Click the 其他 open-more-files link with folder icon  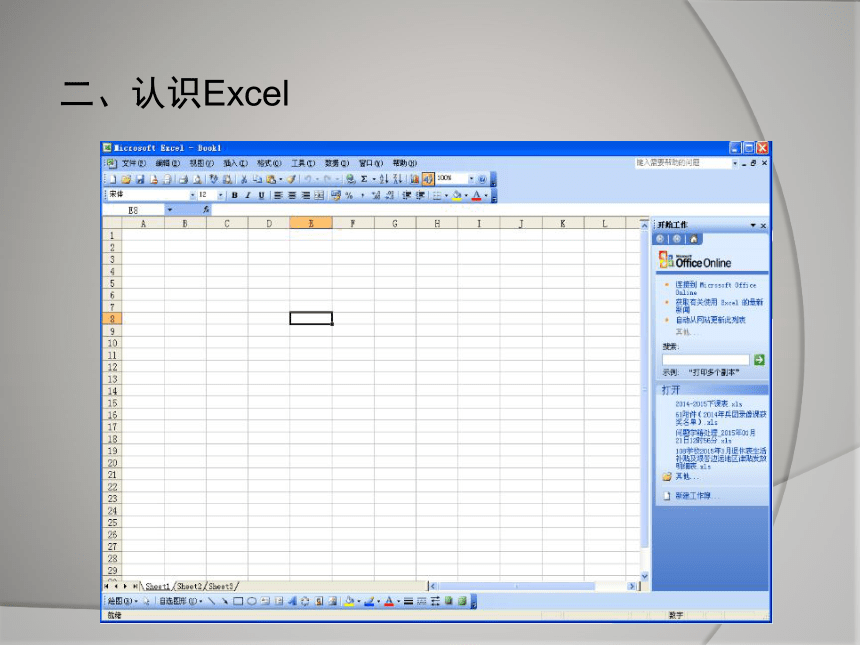[681, 477]
